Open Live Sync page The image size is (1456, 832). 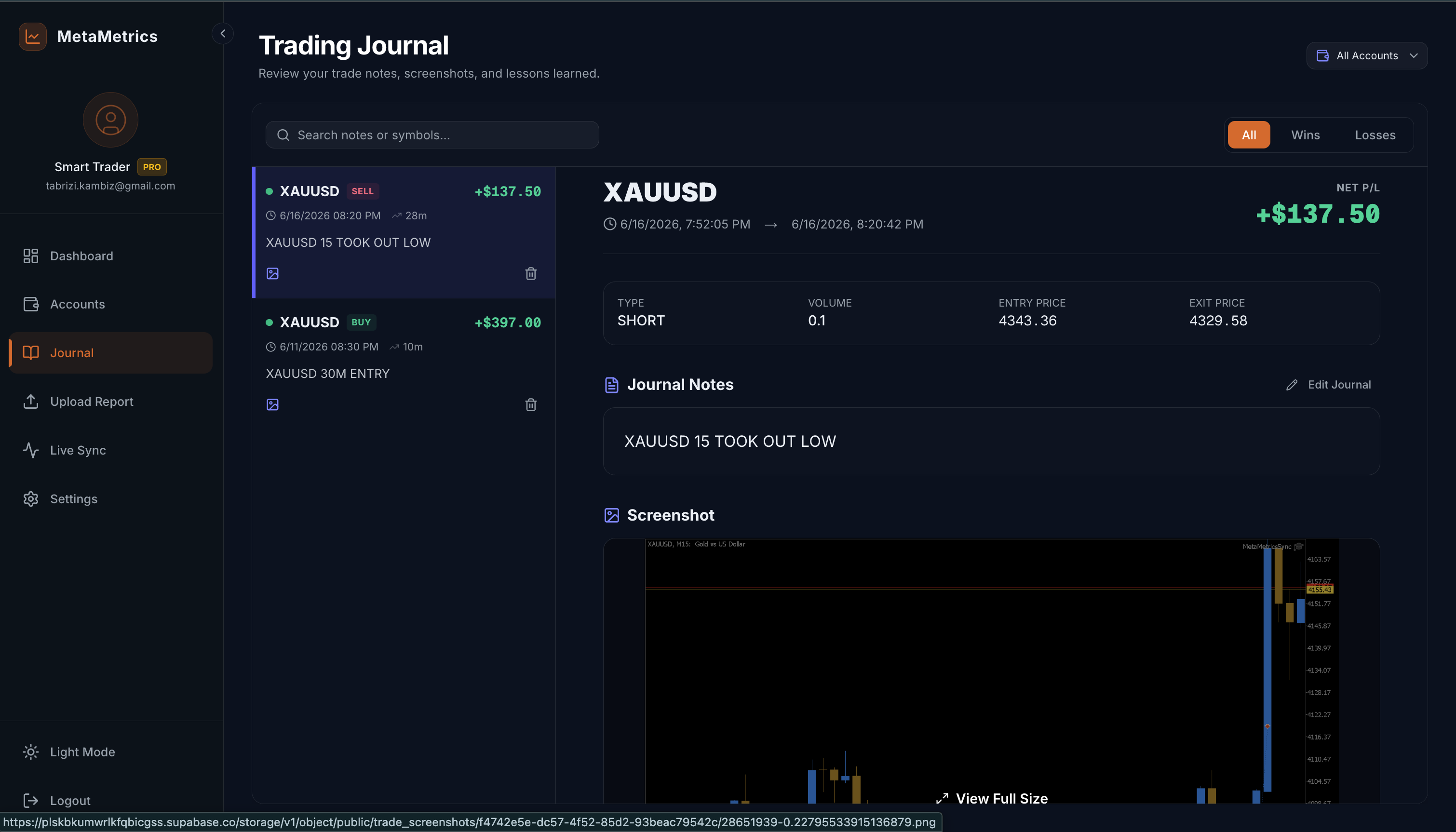click(x=111, y=450)
